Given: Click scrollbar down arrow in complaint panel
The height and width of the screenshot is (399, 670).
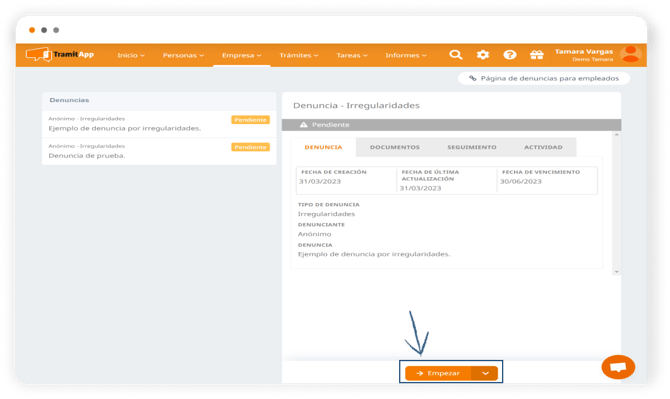Looking at the screenshot, I should point(616,272).
